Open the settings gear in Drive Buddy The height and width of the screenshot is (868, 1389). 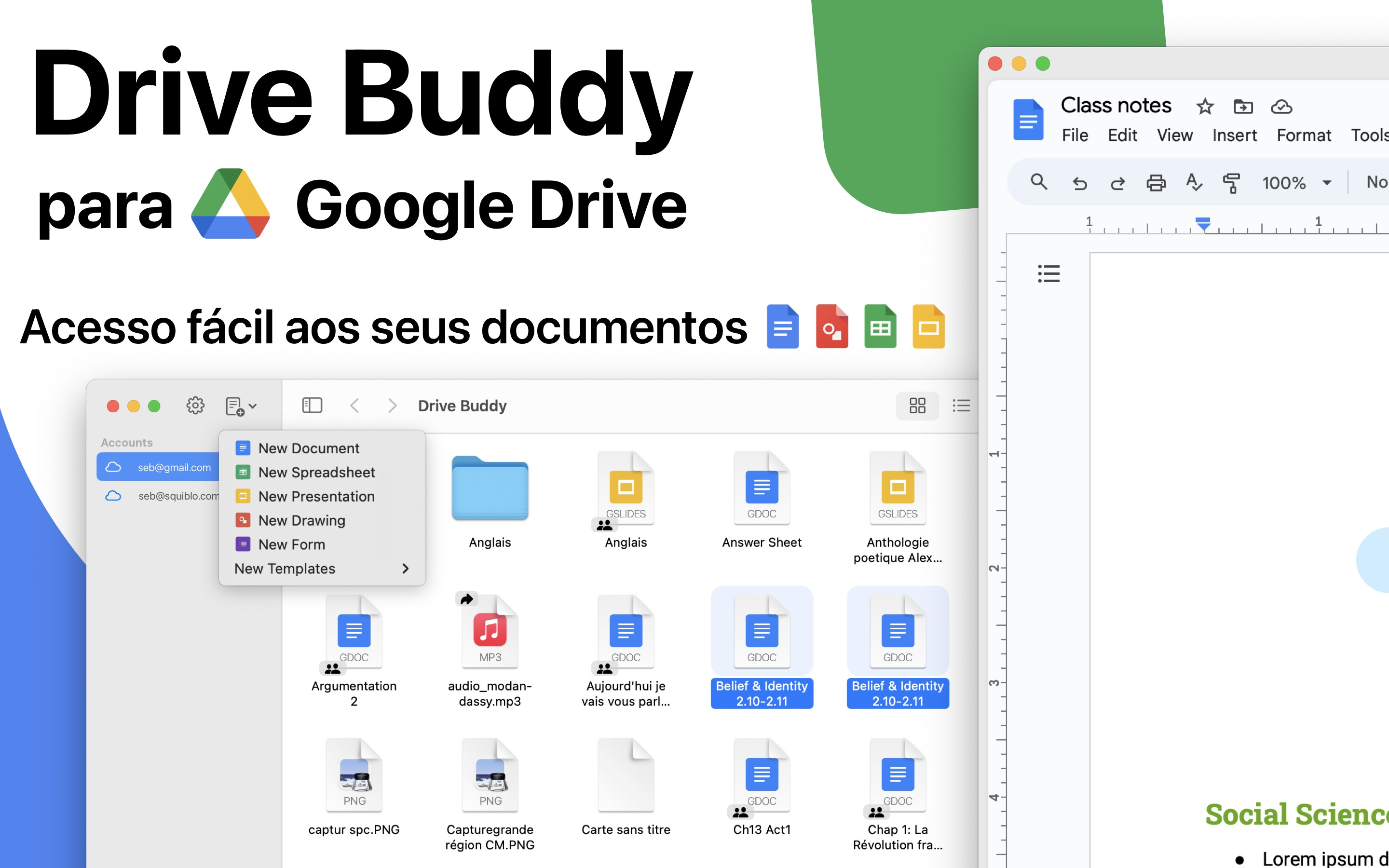click(x=195, y=406)
